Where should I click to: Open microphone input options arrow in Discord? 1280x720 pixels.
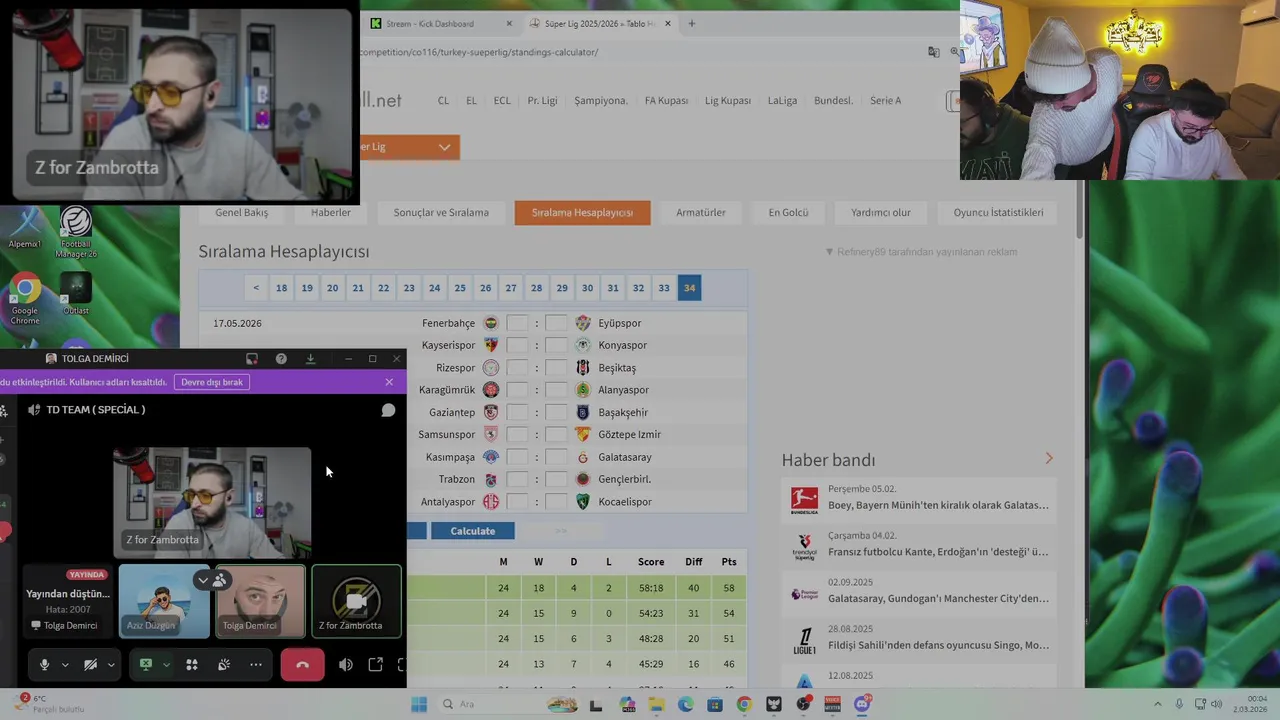(x=65, y=665)
